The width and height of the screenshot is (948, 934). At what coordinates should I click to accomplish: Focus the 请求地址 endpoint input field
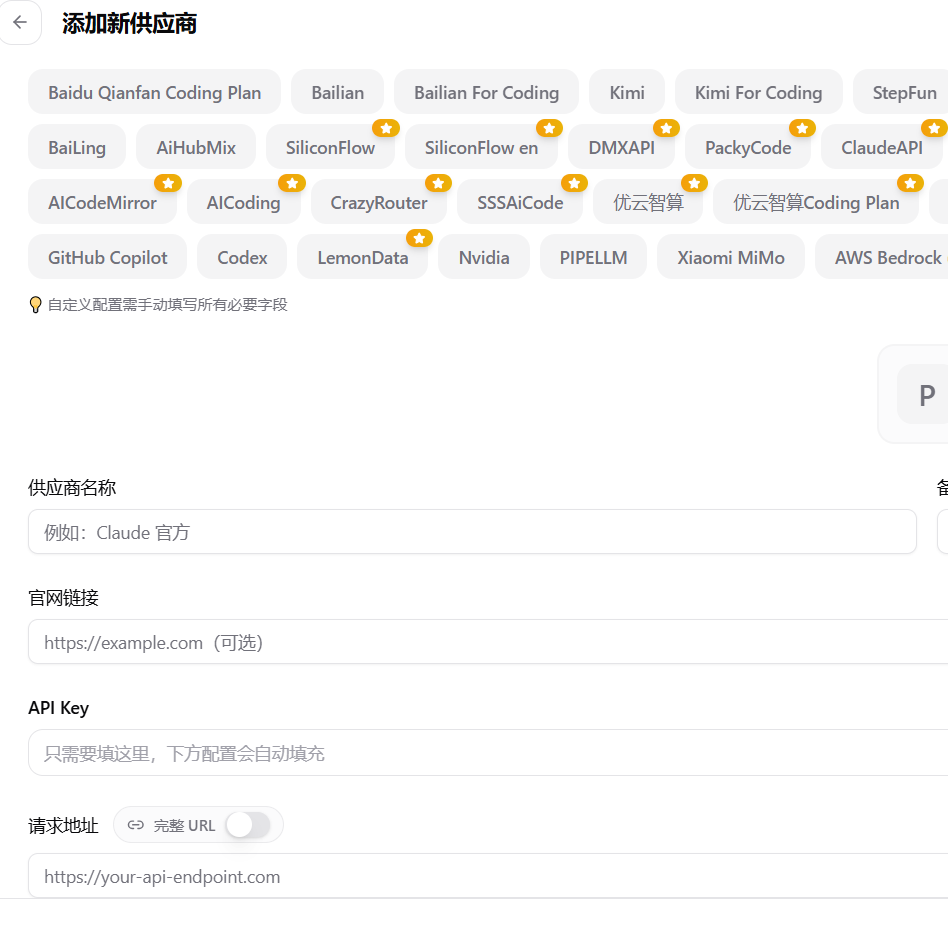(x=488, y=876)
